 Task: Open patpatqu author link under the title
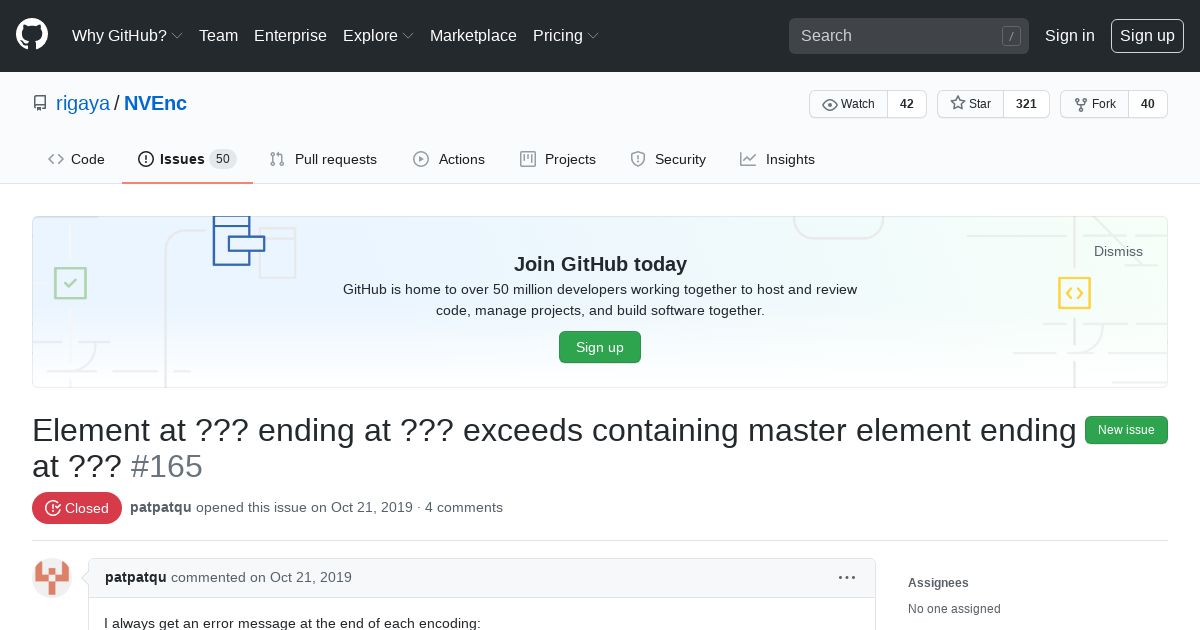click(x=161, y=507)
